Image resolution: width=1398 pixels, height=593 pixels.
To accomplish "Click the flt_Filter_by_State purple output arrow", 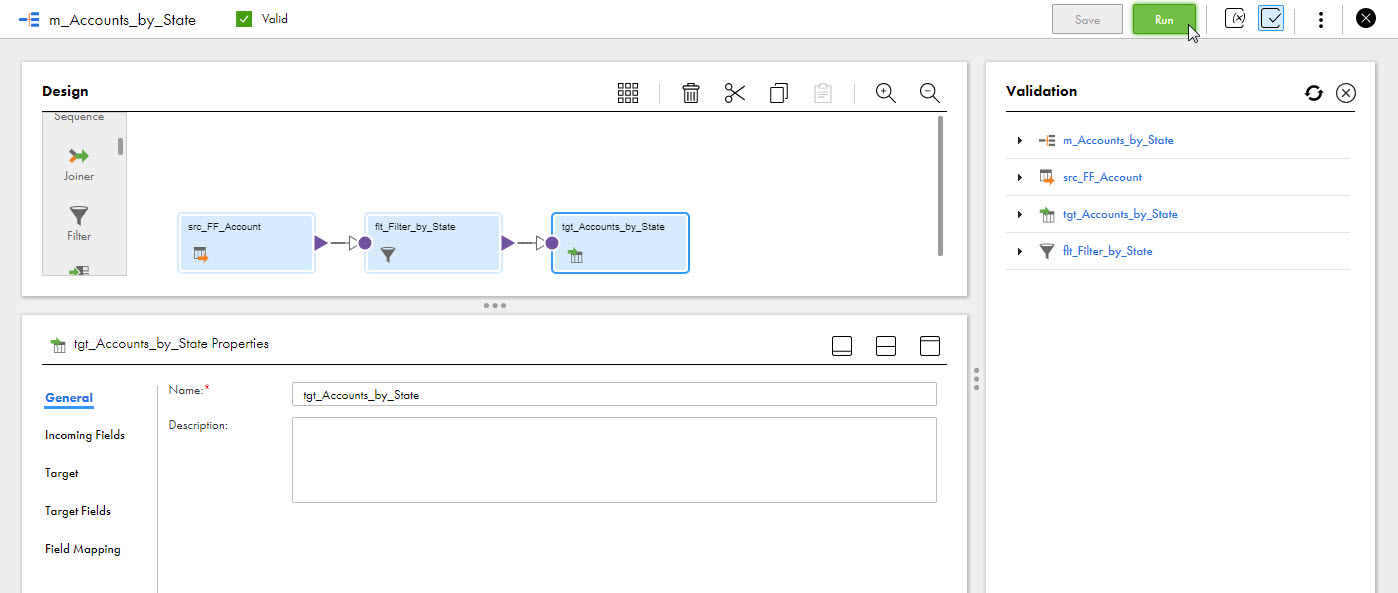I will click(507, 243).
